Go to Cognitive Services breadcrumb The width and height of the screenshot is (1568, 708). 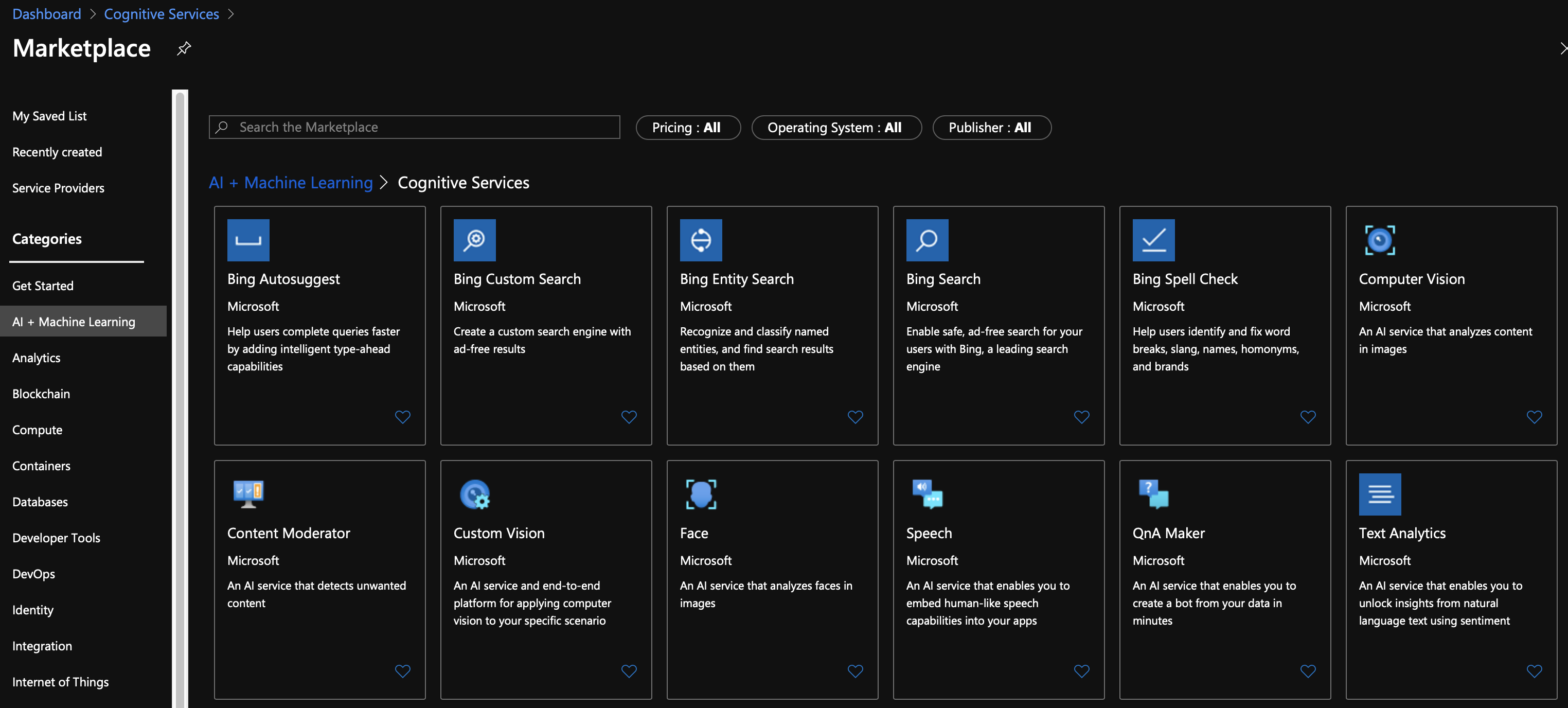(x=162, y=14)
